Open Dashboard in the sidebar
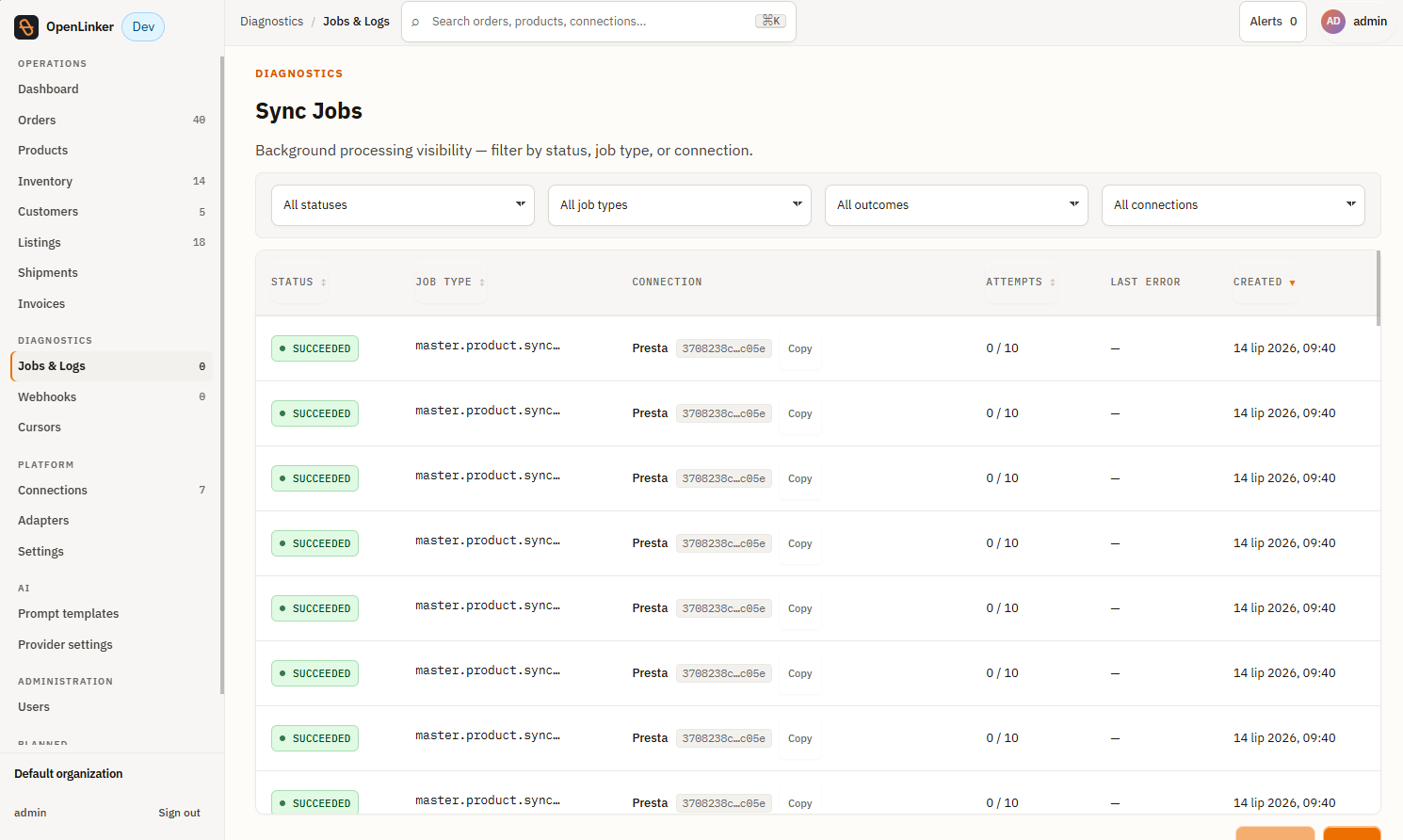Image resolution: width=1403 pixels, height=840 pixels. coord(111,89)
